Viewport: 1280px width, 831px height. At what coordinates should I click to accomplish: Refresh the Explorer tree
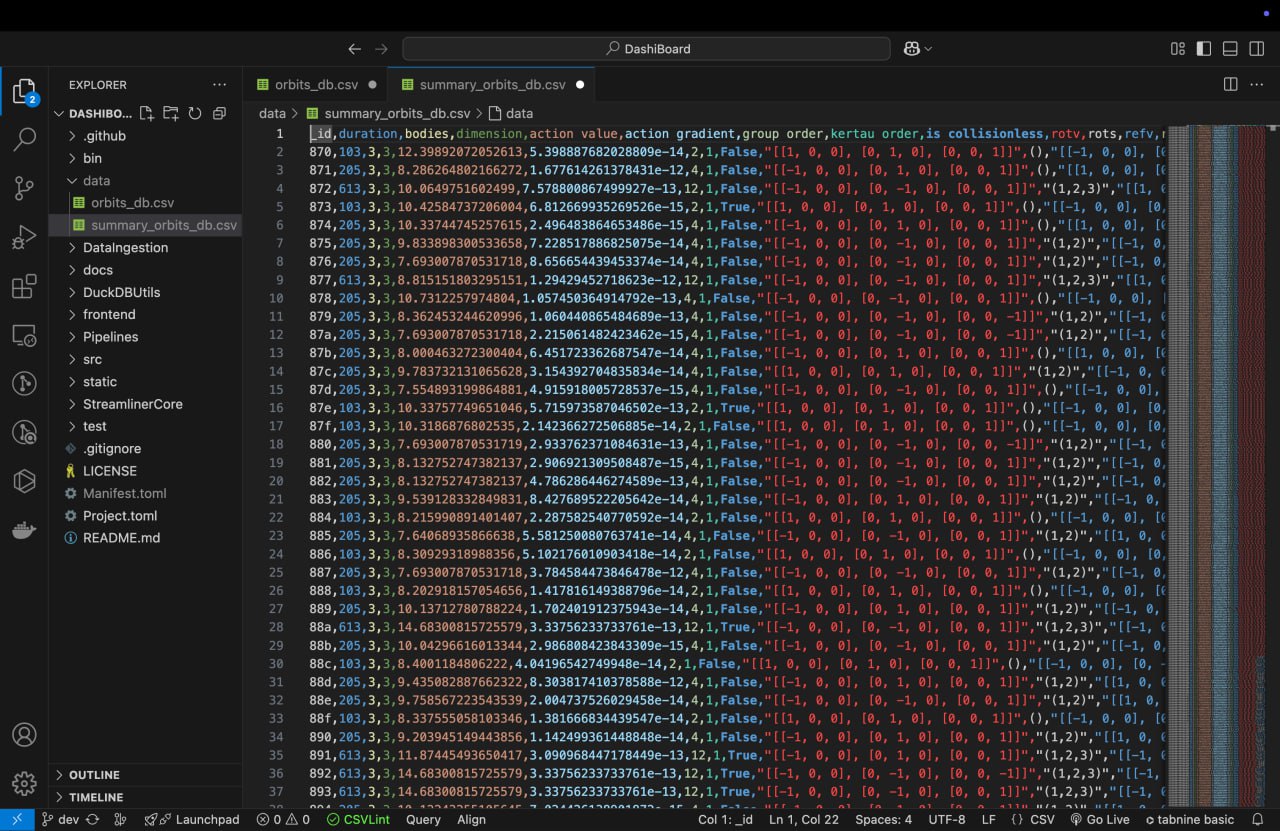point(195,113)
